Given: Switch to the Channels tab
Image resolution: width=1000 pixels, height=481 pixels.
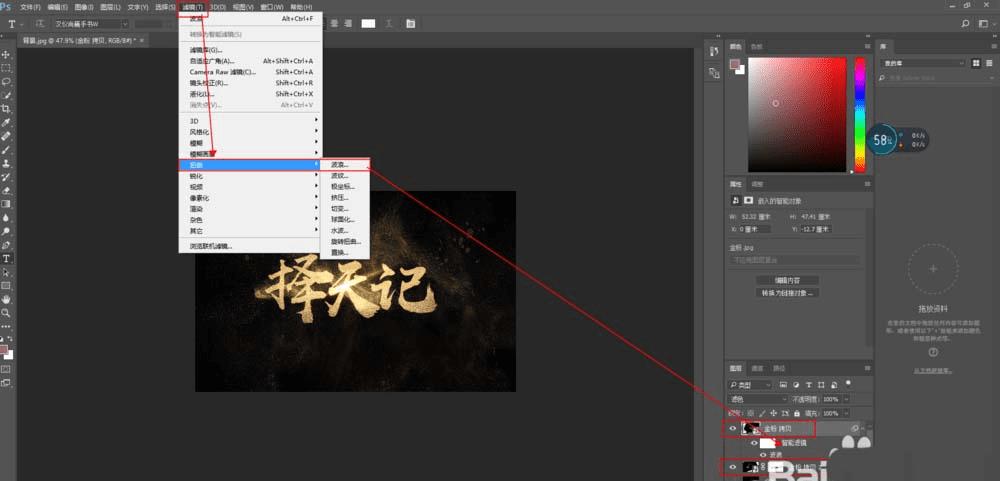Looking at the screenshot, I should point(757,368).
